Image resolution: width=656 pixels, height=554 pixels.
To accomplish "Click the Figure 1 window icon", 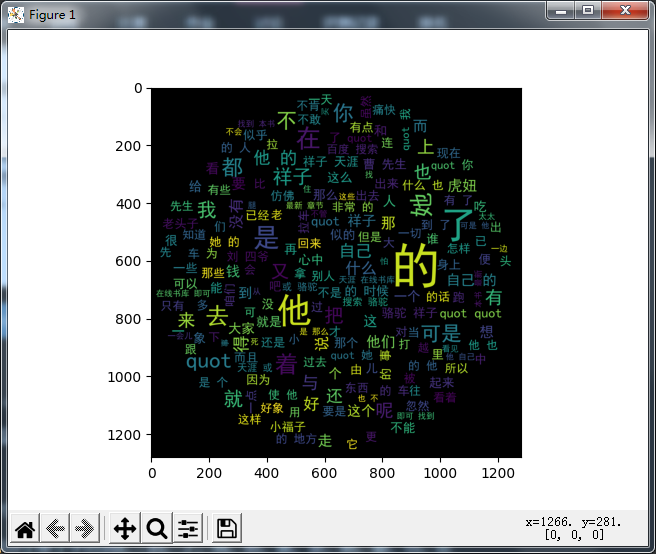I will coord(15,15).
